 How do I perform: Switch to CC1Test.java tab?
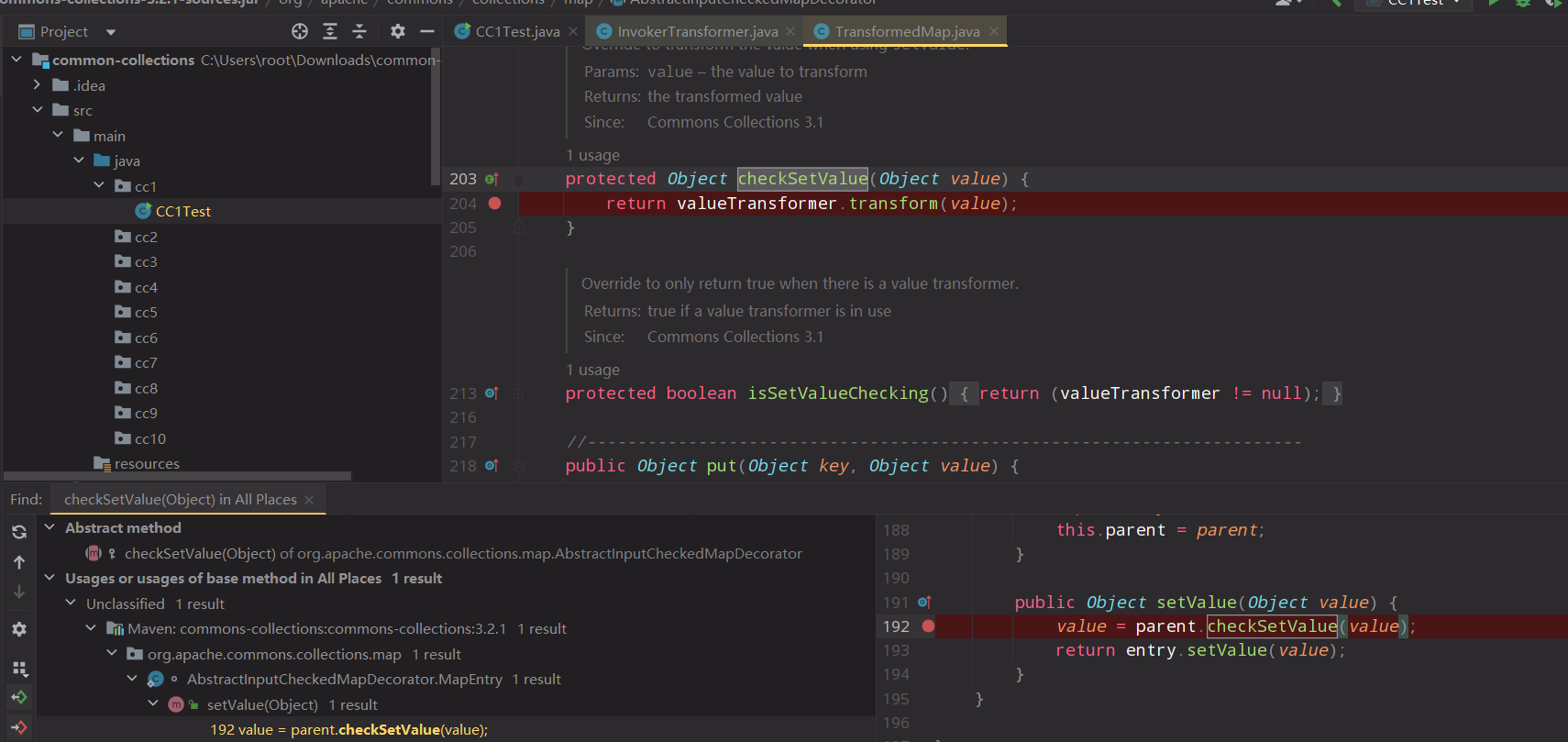517,32
